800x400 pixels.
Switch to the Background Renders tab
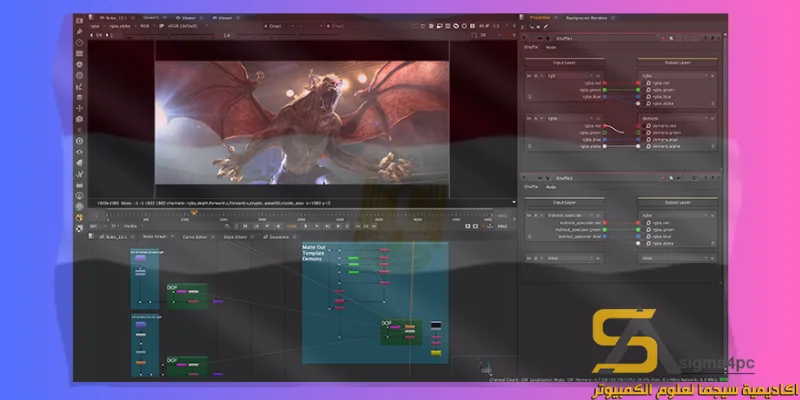pos(586,18)
